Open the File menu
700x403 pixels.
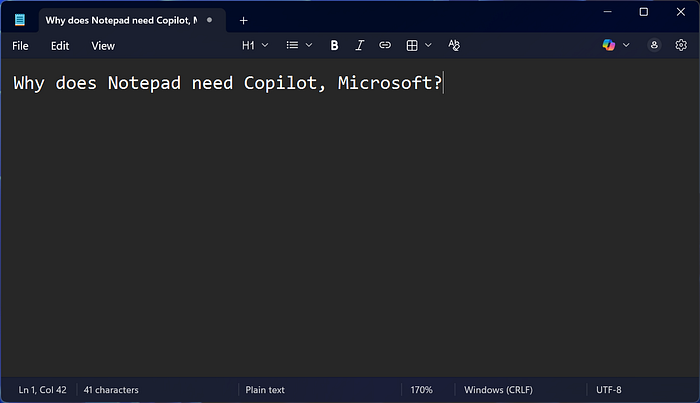[20, 45]
